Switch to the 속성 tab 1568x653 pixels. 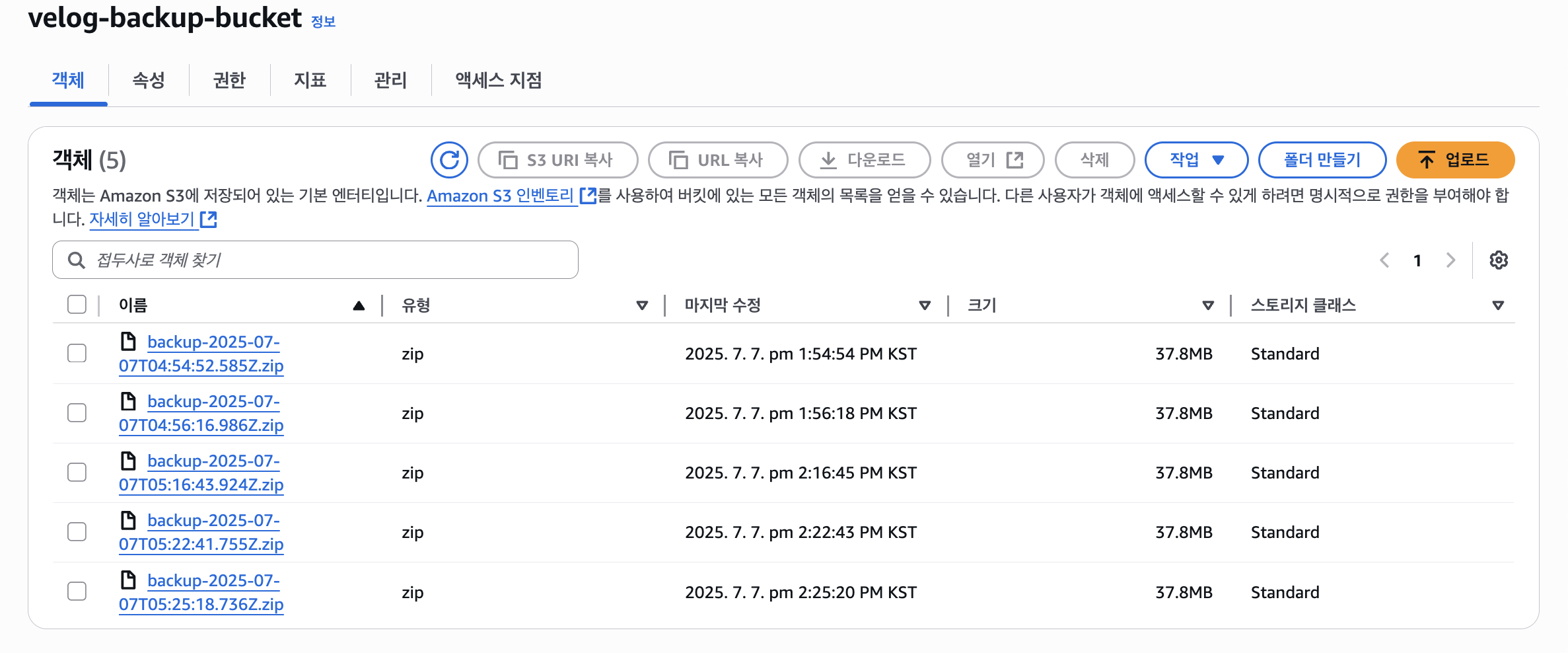(x=149, y=81)
